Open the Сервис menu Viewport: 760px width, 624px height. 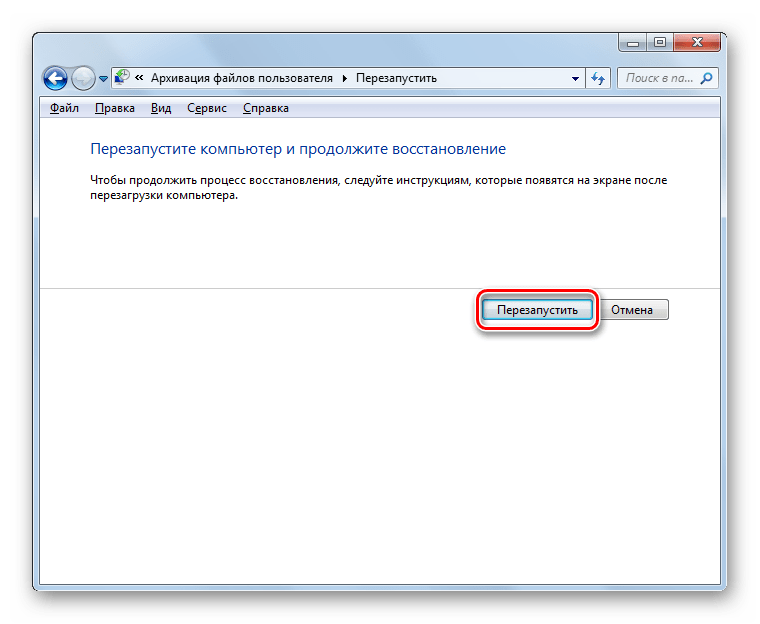pos(207,108)
